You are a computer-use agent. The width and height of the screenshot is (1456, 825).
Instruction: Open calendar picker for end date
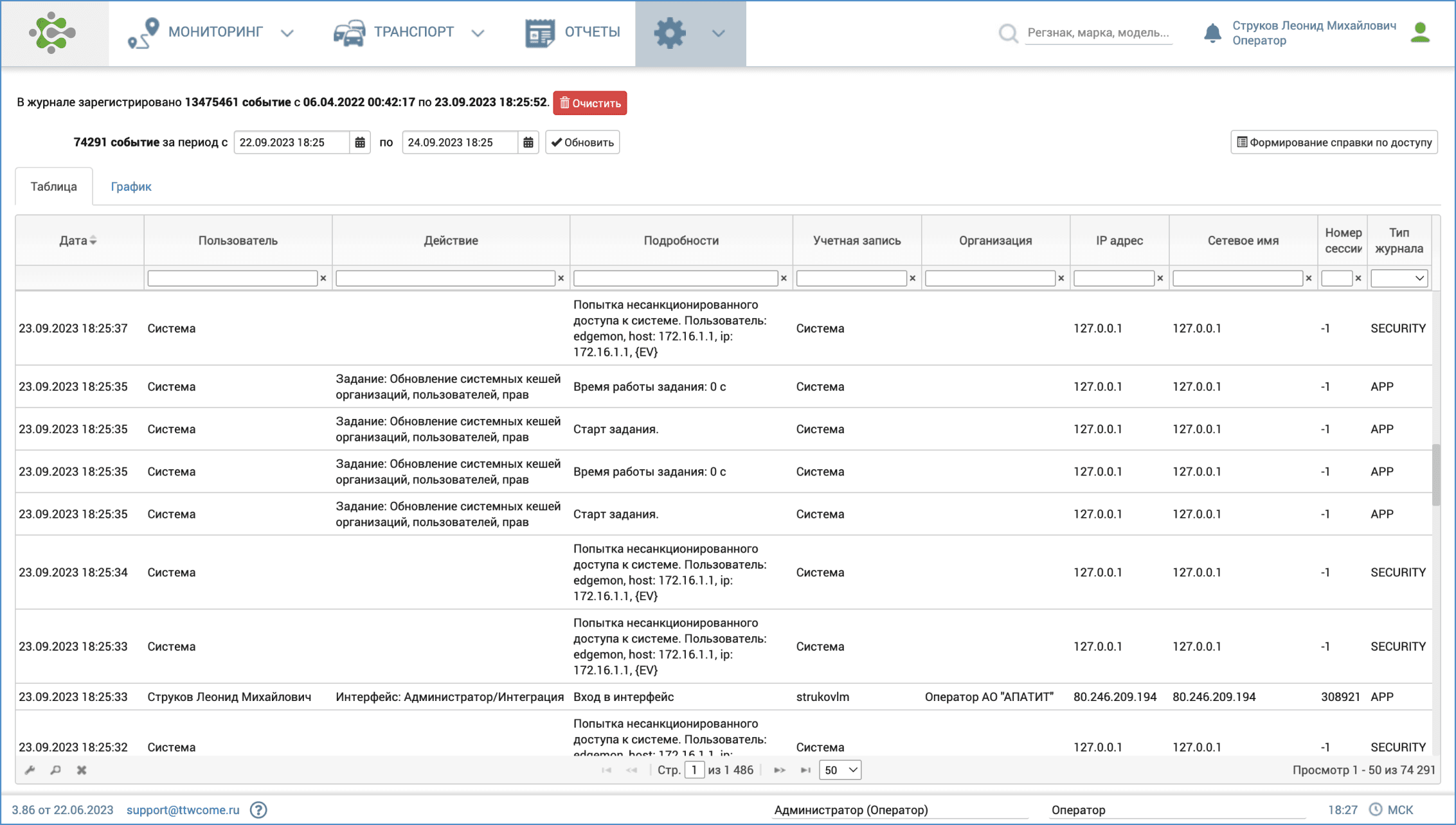point(528,143)
